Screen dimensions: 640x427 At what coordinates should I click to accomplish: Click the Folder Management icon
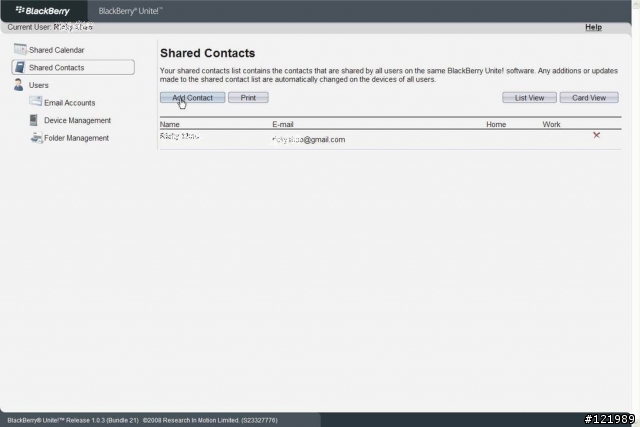36,138
